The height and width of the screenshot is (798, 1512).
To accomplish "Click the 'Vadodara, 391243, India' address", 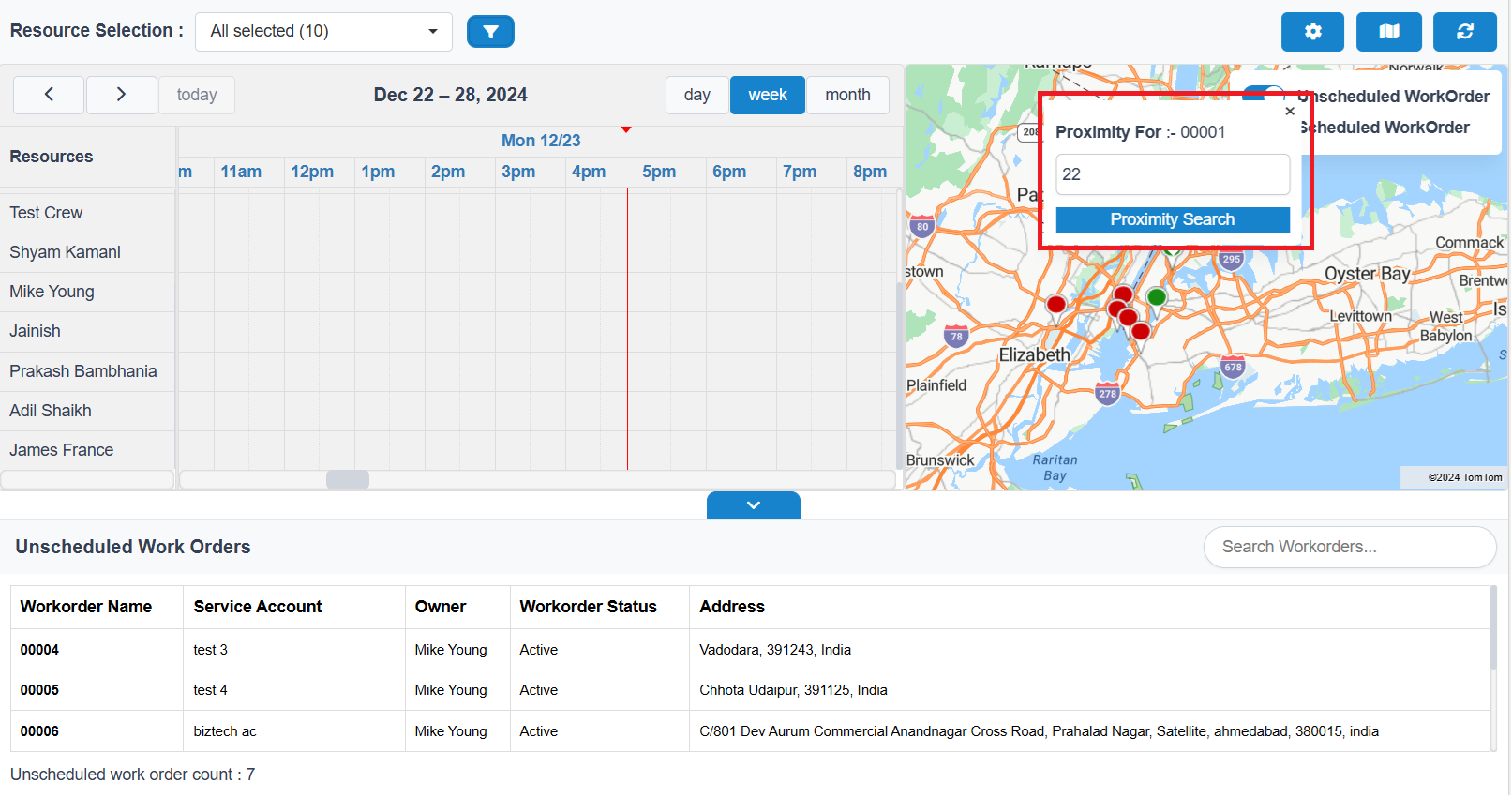I will pyautogui.click(x=775, y=650).
